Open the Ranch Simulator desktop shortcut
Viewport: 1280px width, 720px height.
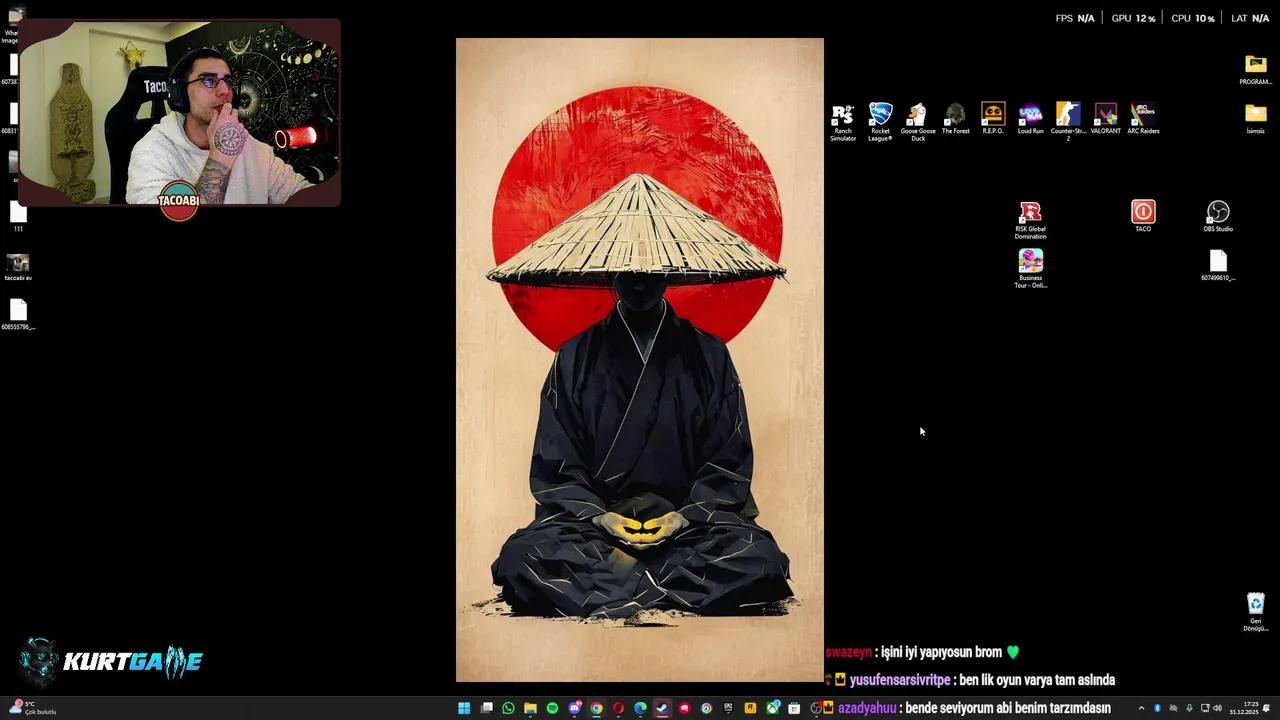click(x=843, y=122)
